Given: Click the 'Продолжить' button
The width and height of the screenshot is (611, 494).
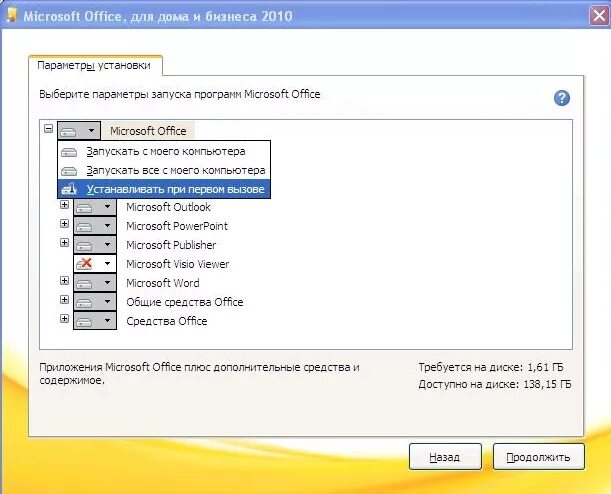Looking at the screenshot, I should pos(539,457).
